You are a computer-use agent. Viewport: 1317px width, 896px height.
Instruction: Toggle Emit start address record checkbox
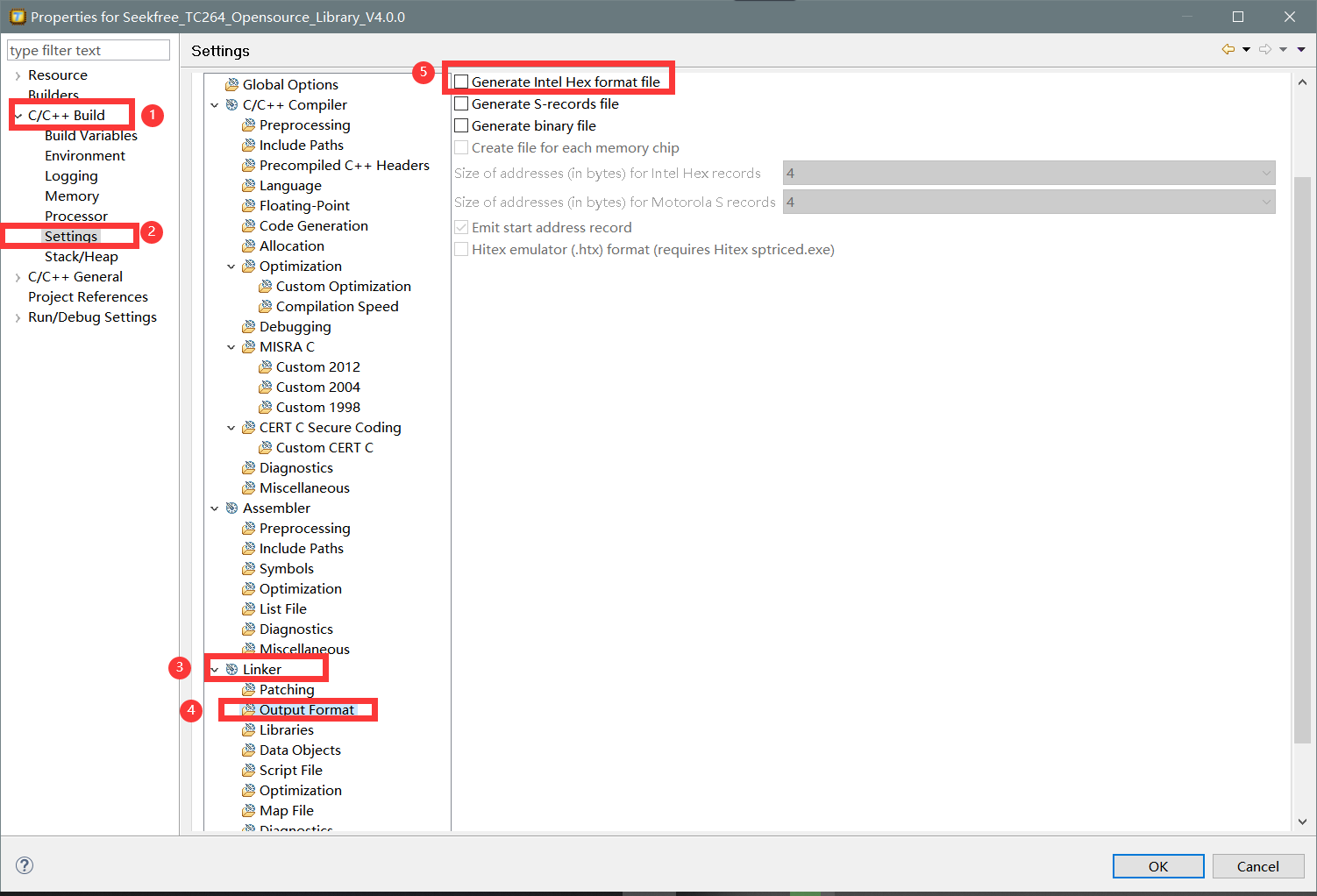(461, 228)
